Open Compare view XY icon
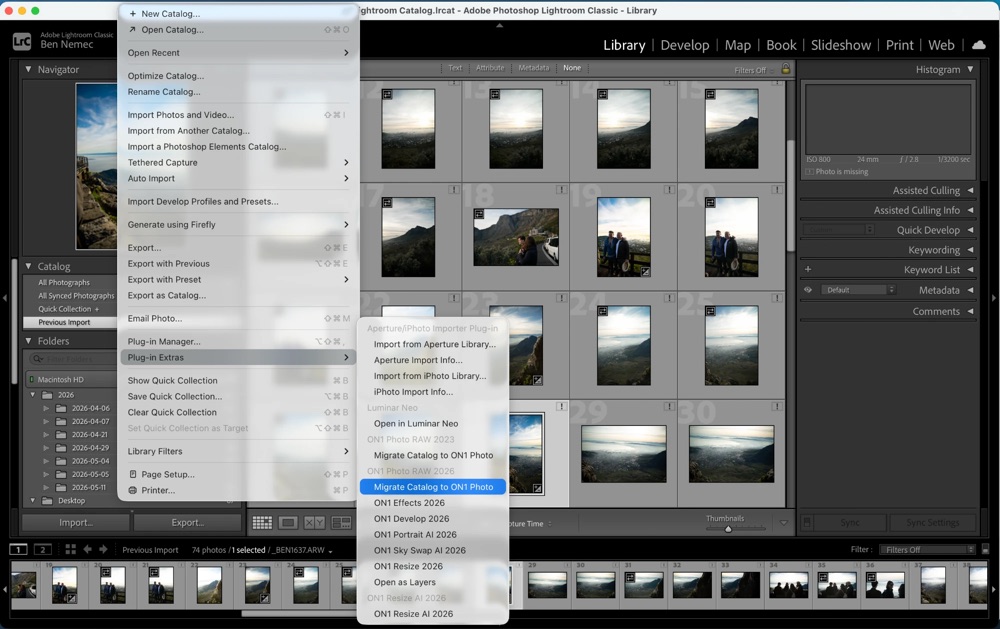 [314, 523]
